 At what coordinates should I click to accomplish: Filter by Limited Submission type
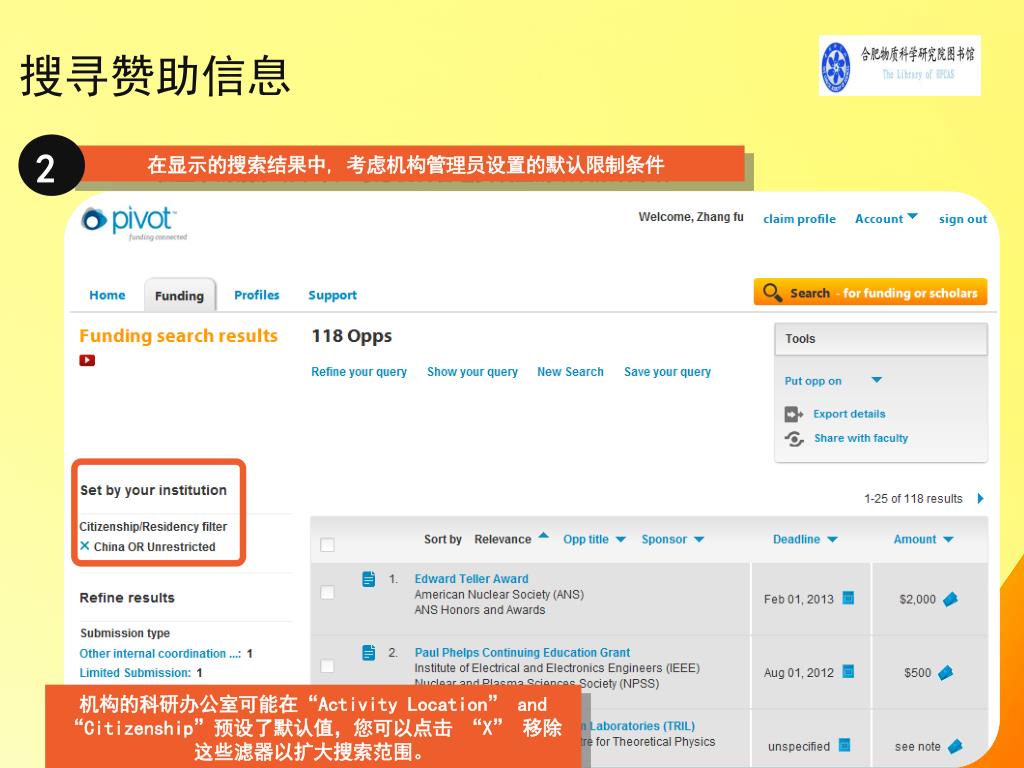coord(135,673)
